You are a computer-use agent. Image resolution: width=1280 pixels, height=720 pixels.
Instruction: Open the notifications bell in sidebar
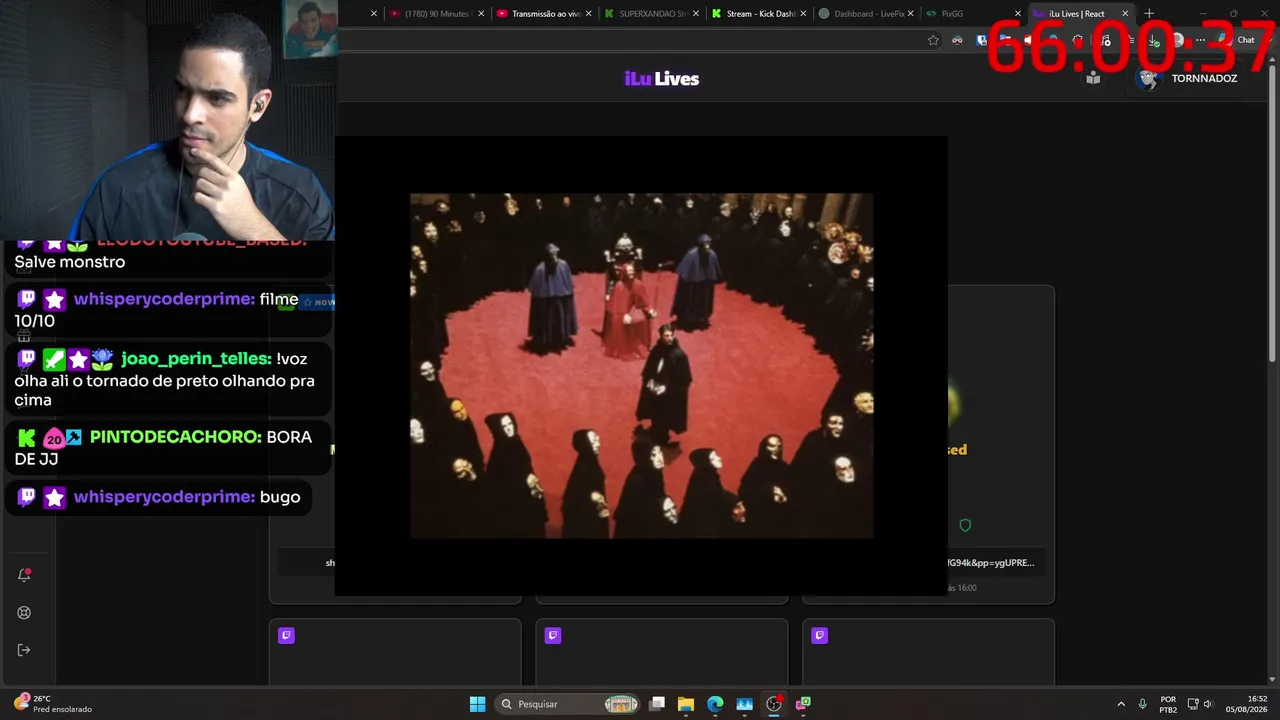24,575
